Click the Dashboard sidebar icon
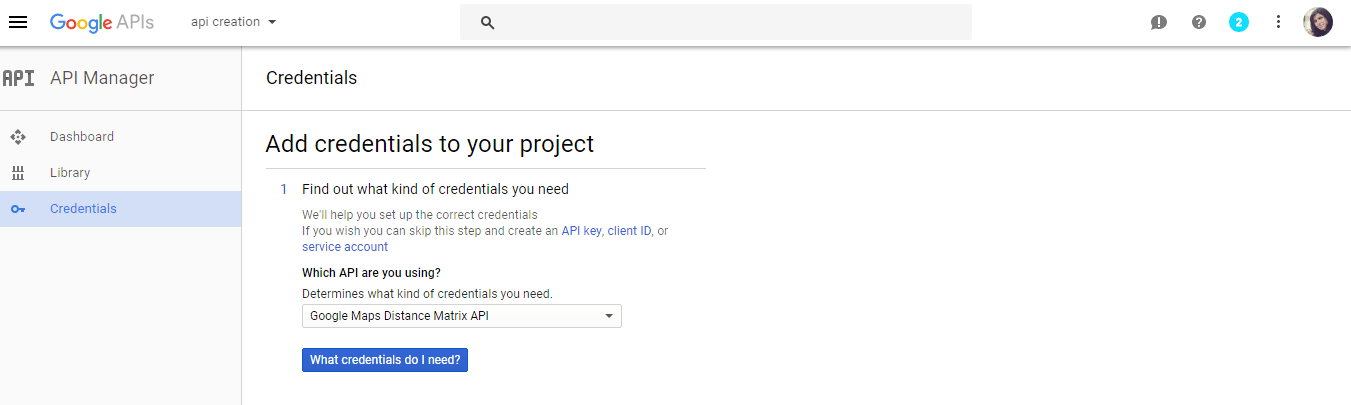 coord(17,137)
